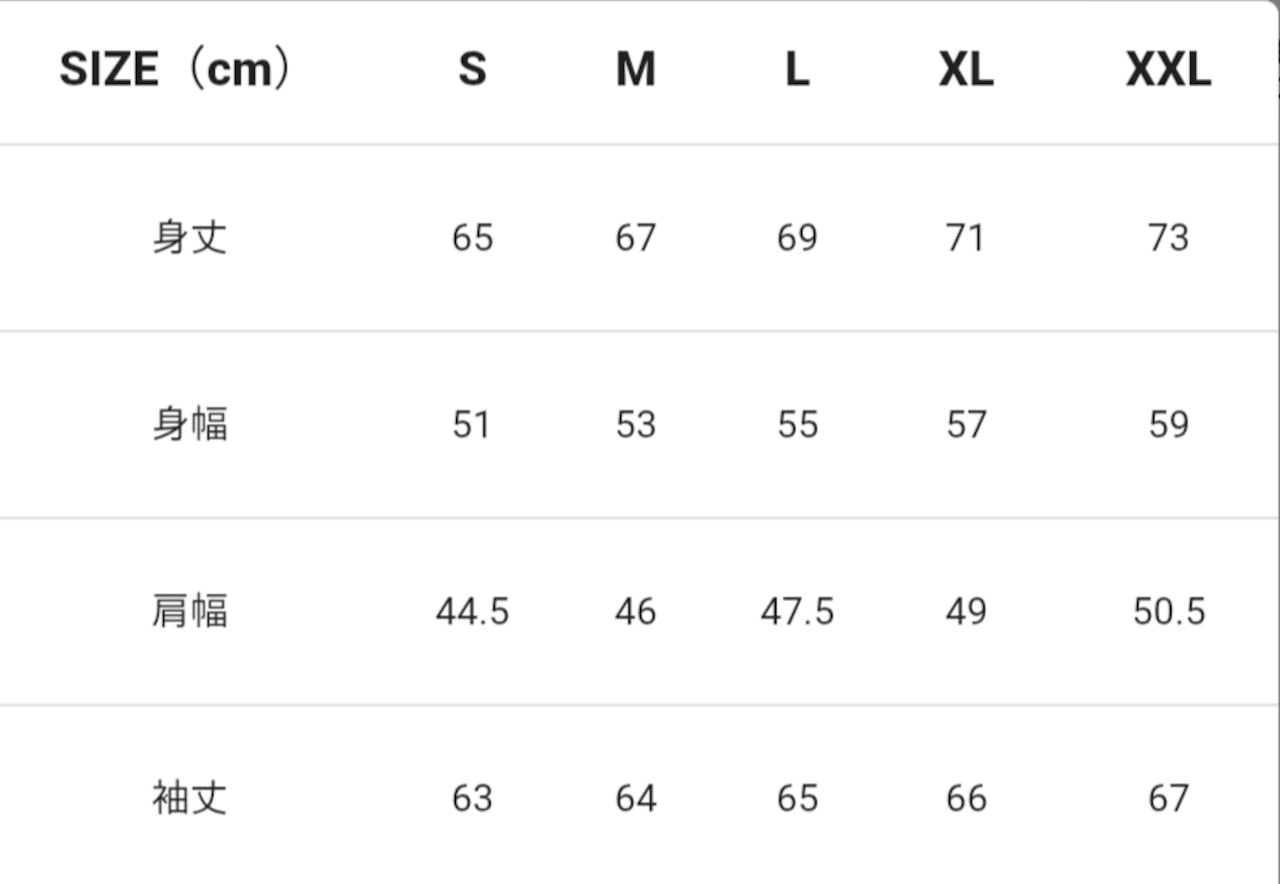The width and height of the screenshot is (1280, 884).
Task: Select the S size column header
Action: click(472, 70)
